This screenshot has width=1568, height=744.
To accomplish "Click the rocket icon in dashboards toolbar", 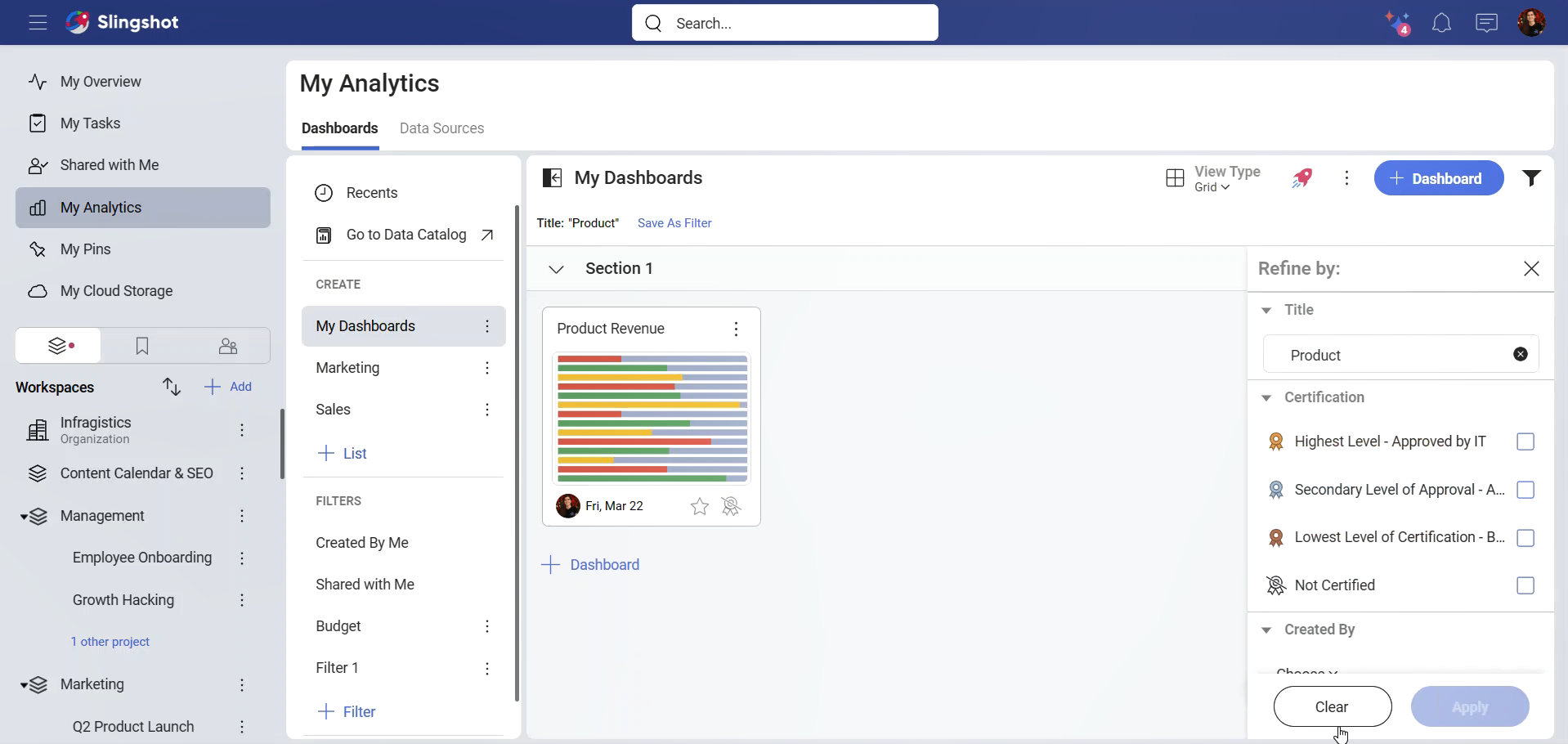I will tap(1302, 177).
